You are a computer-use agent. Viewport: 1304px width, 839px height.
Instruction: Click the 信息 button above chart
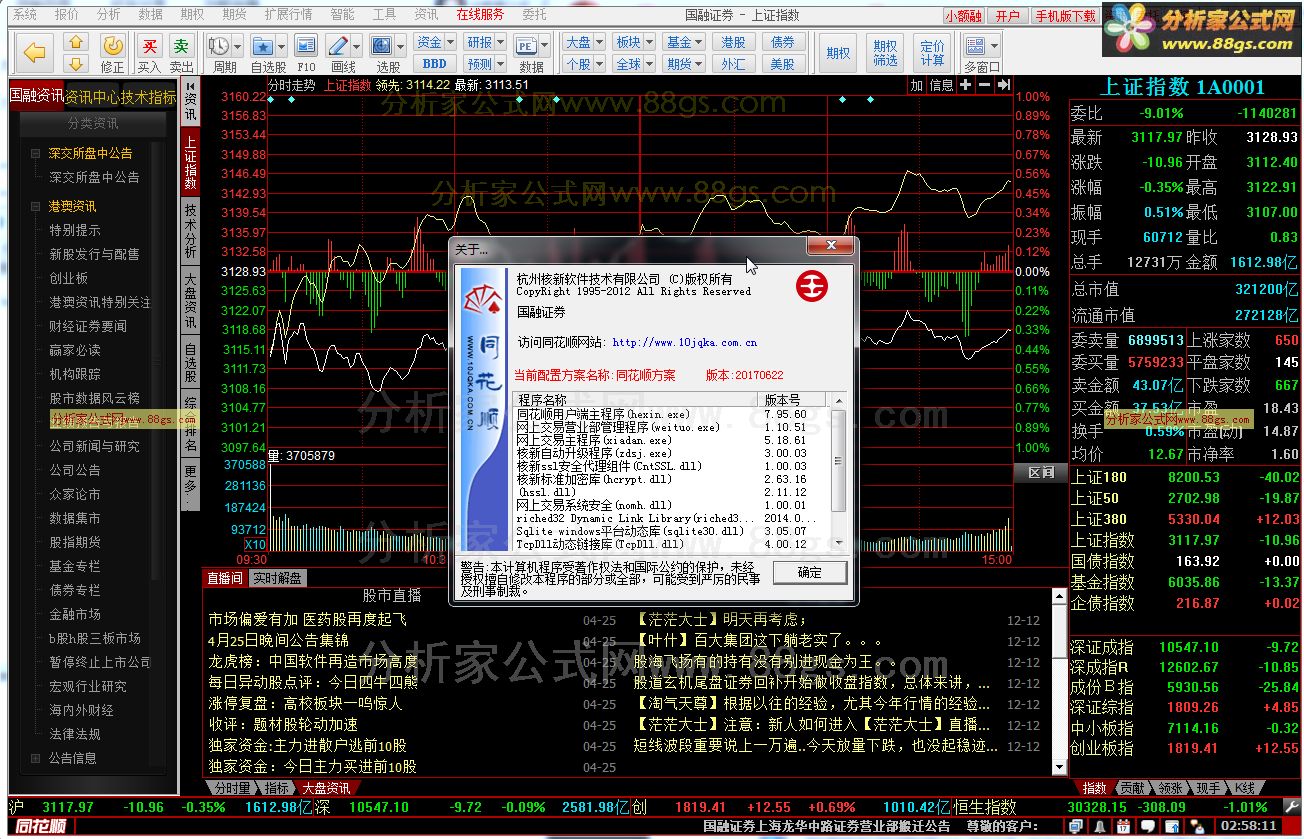click(x=942, y=85)
